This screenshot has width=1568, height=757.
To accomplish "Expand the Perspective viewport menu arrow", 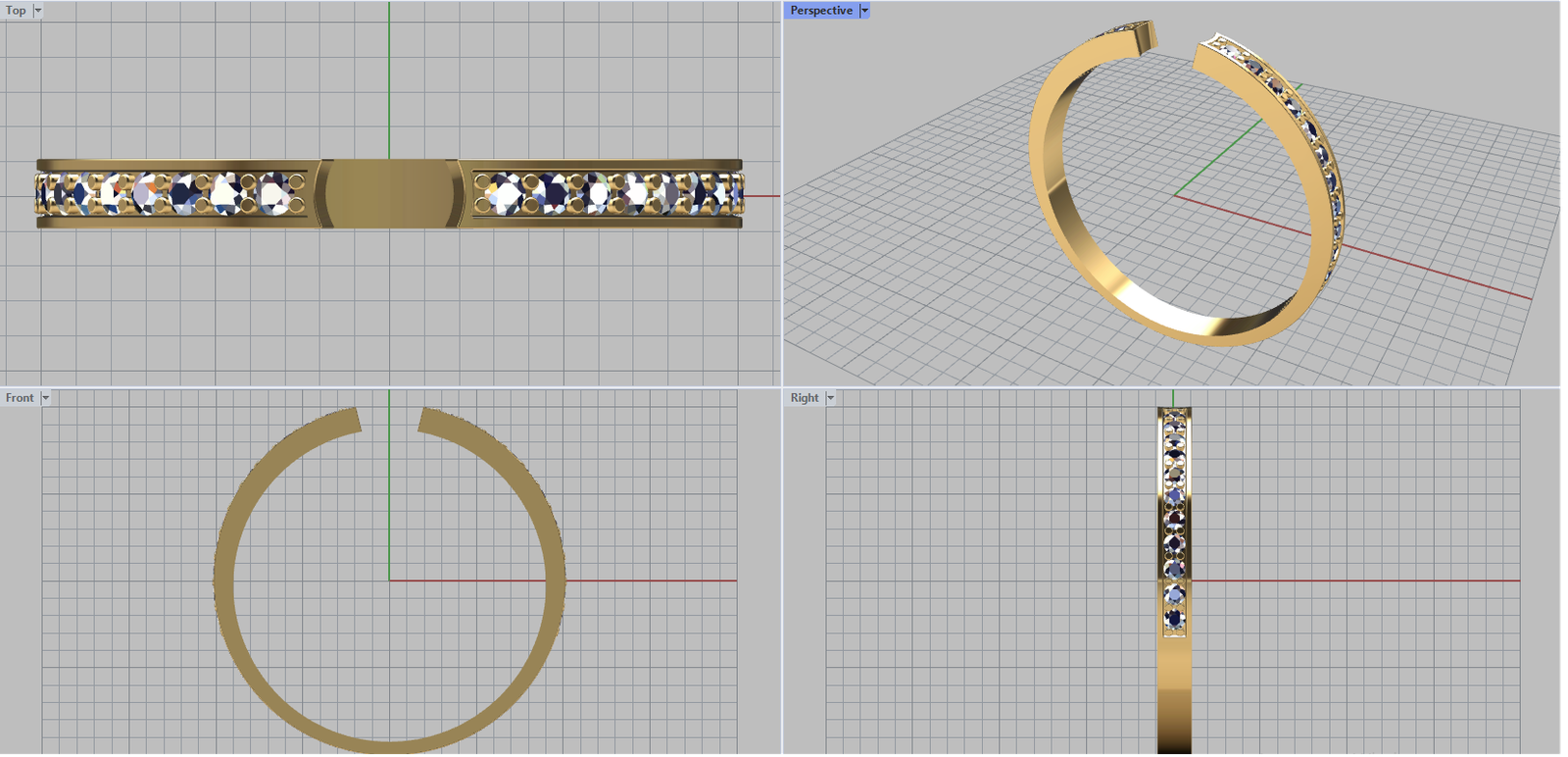I will [x=864, y=11].
